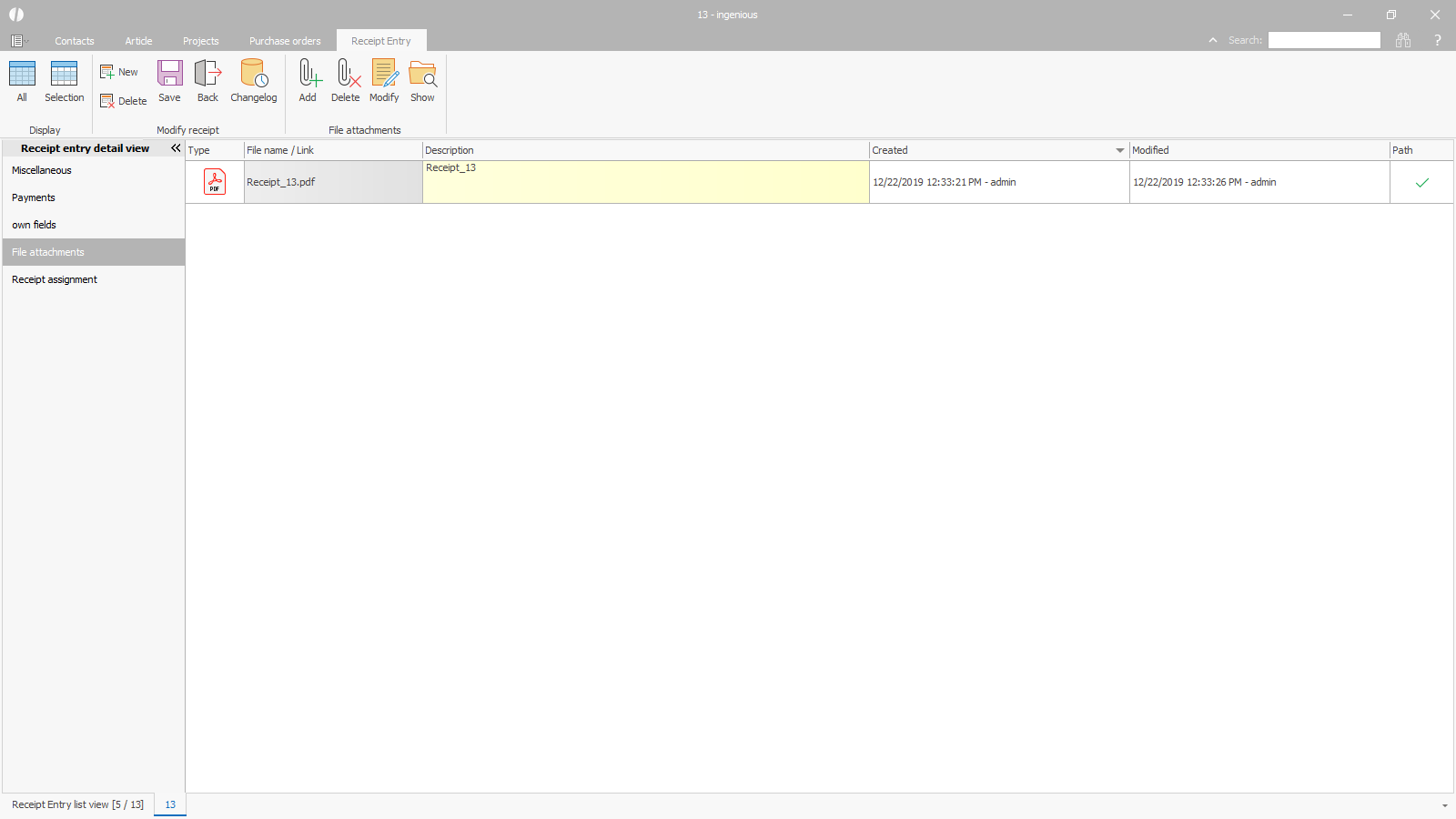Switch to the Purchase orders tab
1456x819 pixels.
tap(285, 41)
